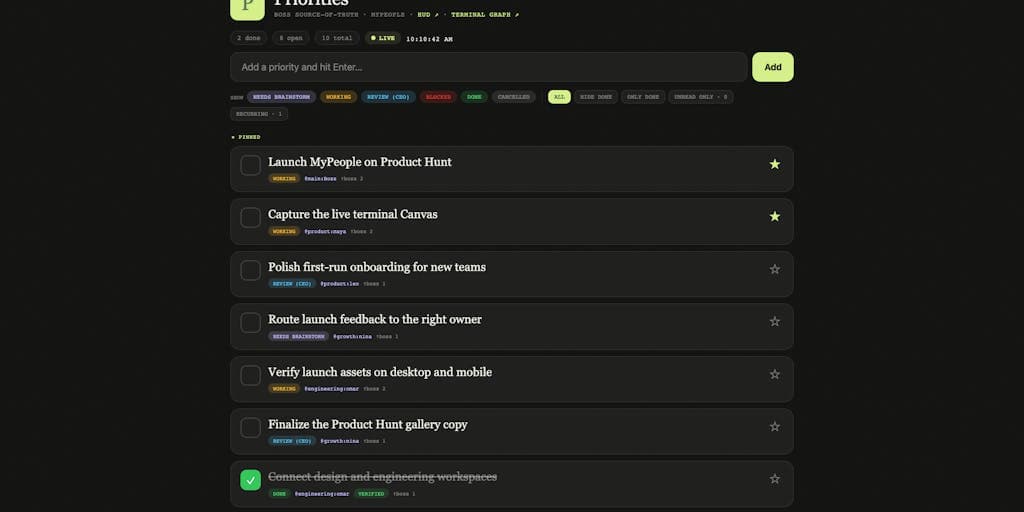Check off Capture the live terminal Canvas

coord(251,217)
